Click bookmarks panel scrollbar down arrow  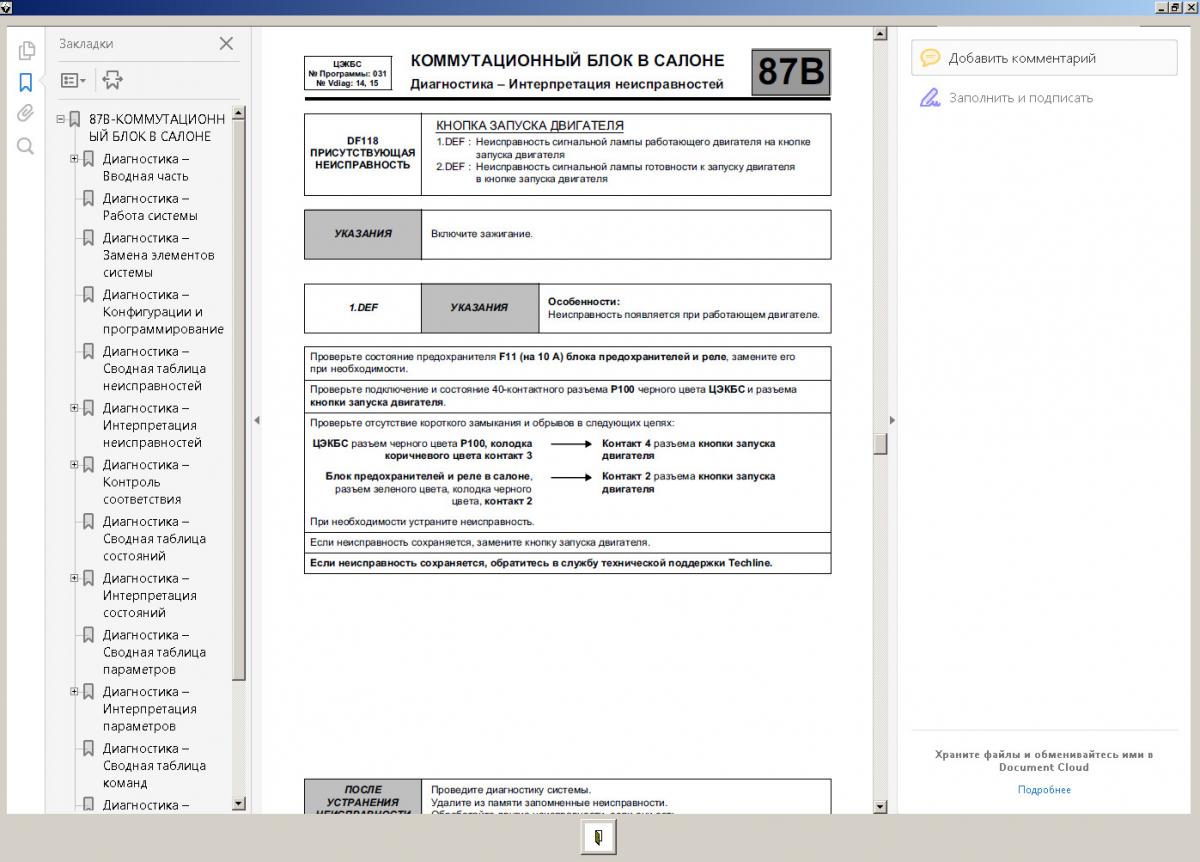(x=238, y=803)
